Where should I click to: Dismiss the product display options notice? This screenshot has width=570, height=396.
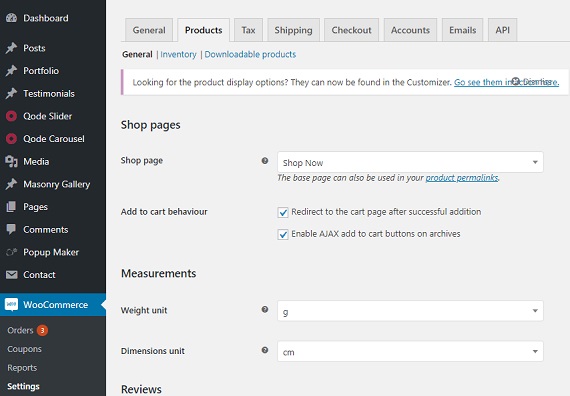[531, 81]
